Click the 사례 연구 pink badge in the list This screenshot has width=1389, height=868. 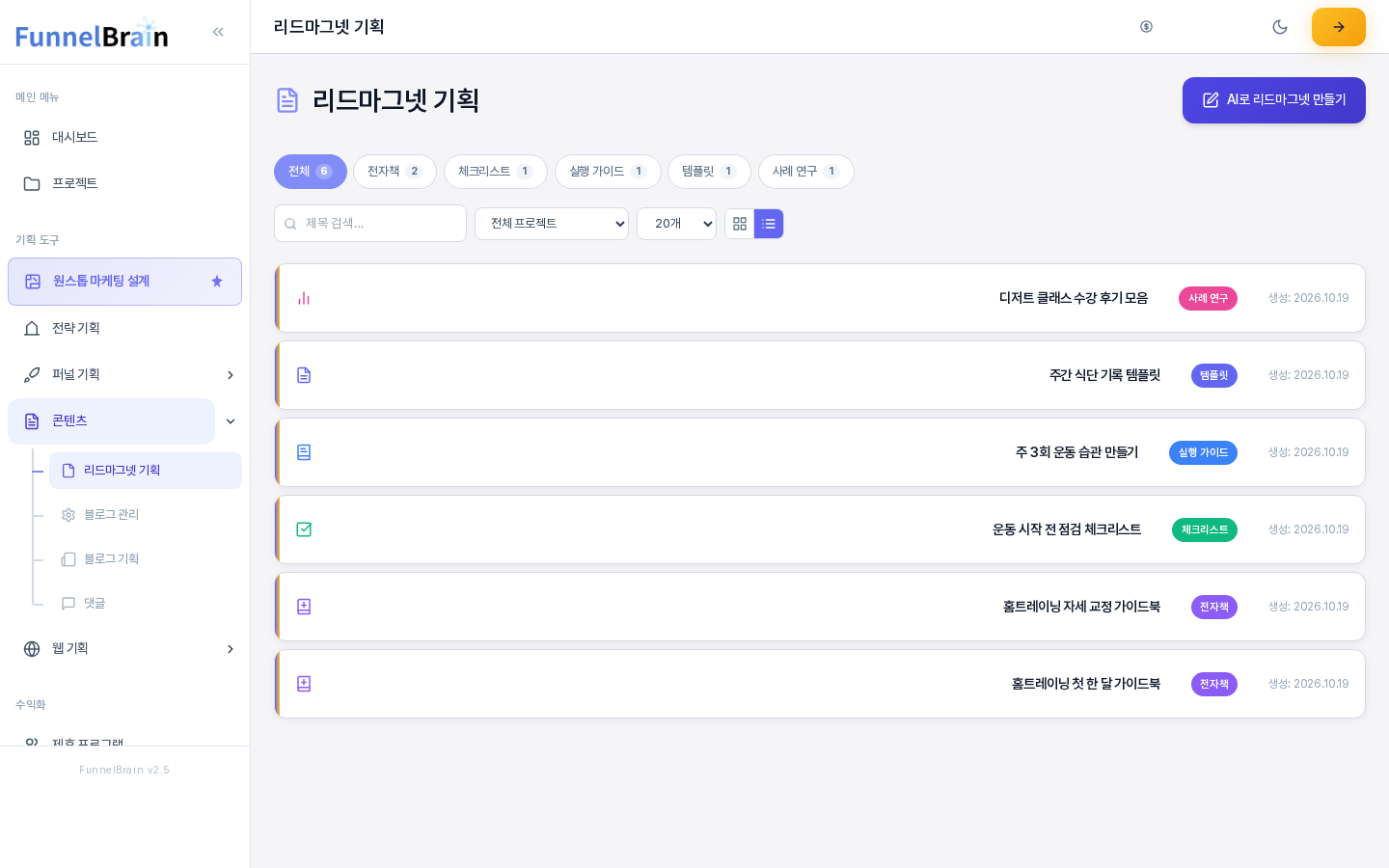tap(1208, 299)
